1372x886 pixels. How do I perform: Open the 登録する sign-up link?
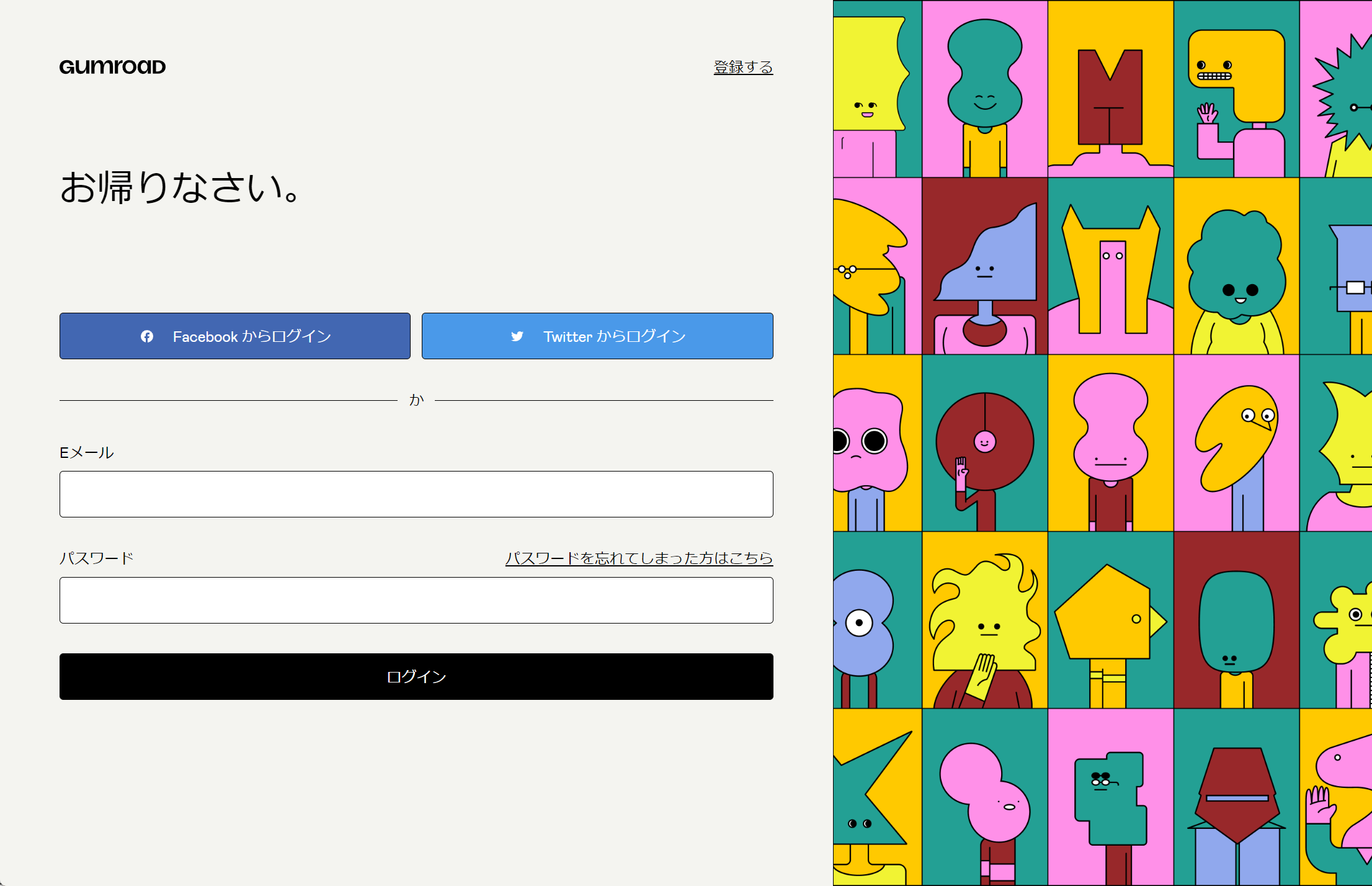click(743, 67)
